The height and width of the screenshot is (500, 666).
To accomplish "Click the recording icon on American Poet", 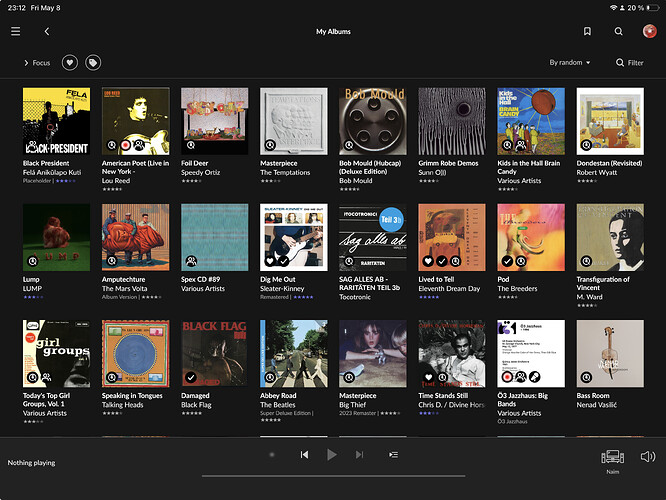I will (x=125, y=145).
